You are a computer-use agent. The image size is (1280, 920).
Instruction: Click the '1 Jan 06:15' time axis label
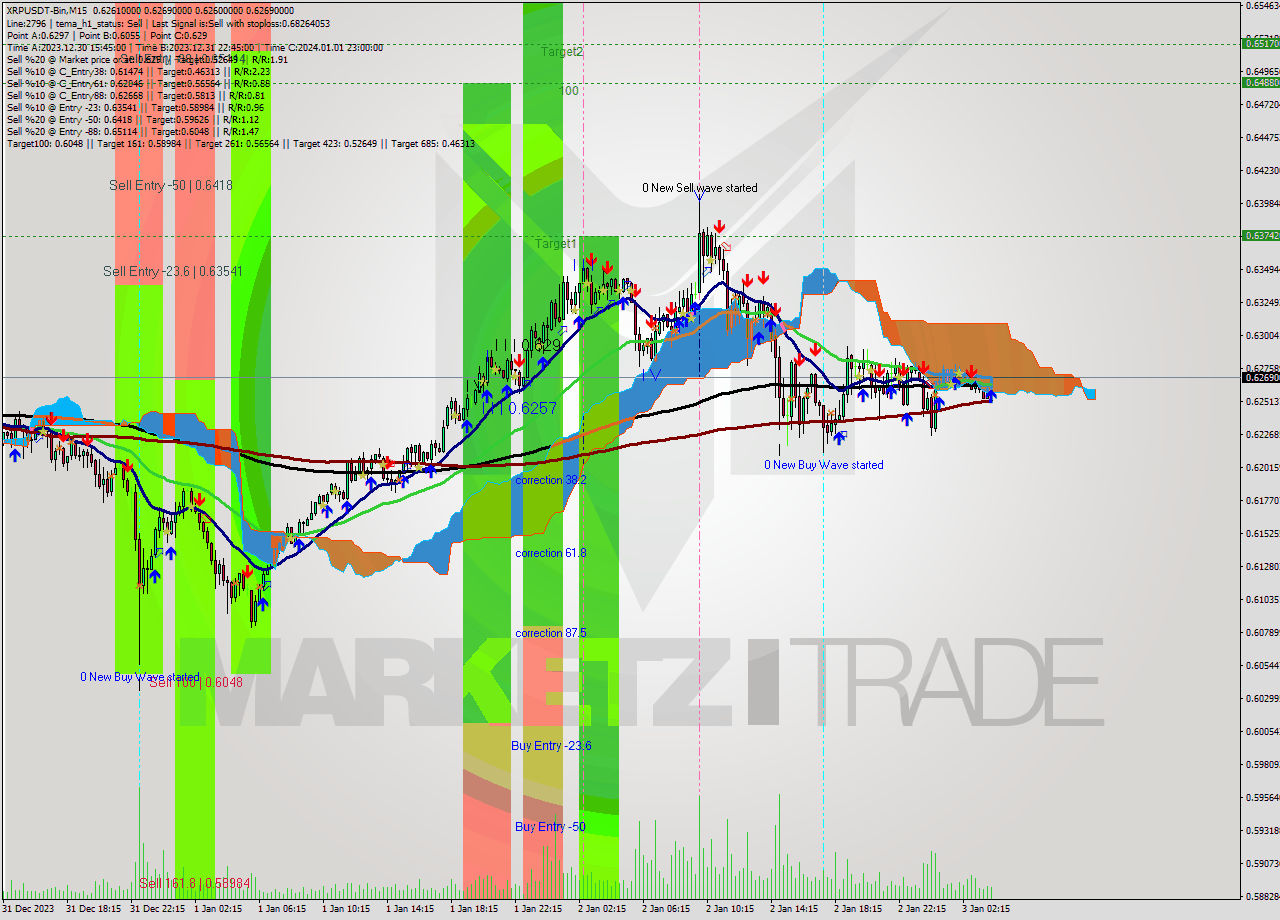click(x=282, y=909)
